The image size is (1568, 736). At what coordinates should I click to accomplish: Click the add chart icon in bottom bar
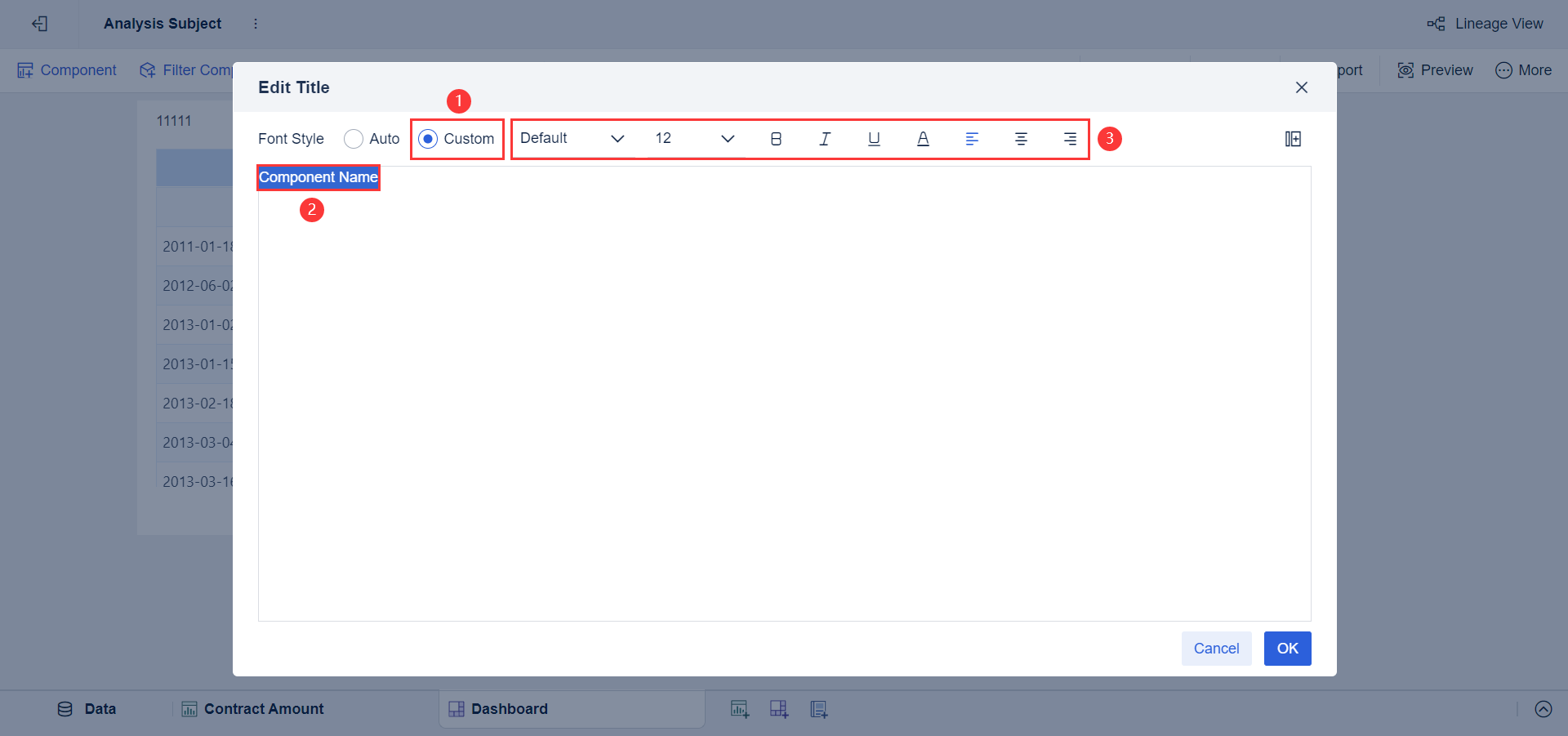[x=740, y=709]
